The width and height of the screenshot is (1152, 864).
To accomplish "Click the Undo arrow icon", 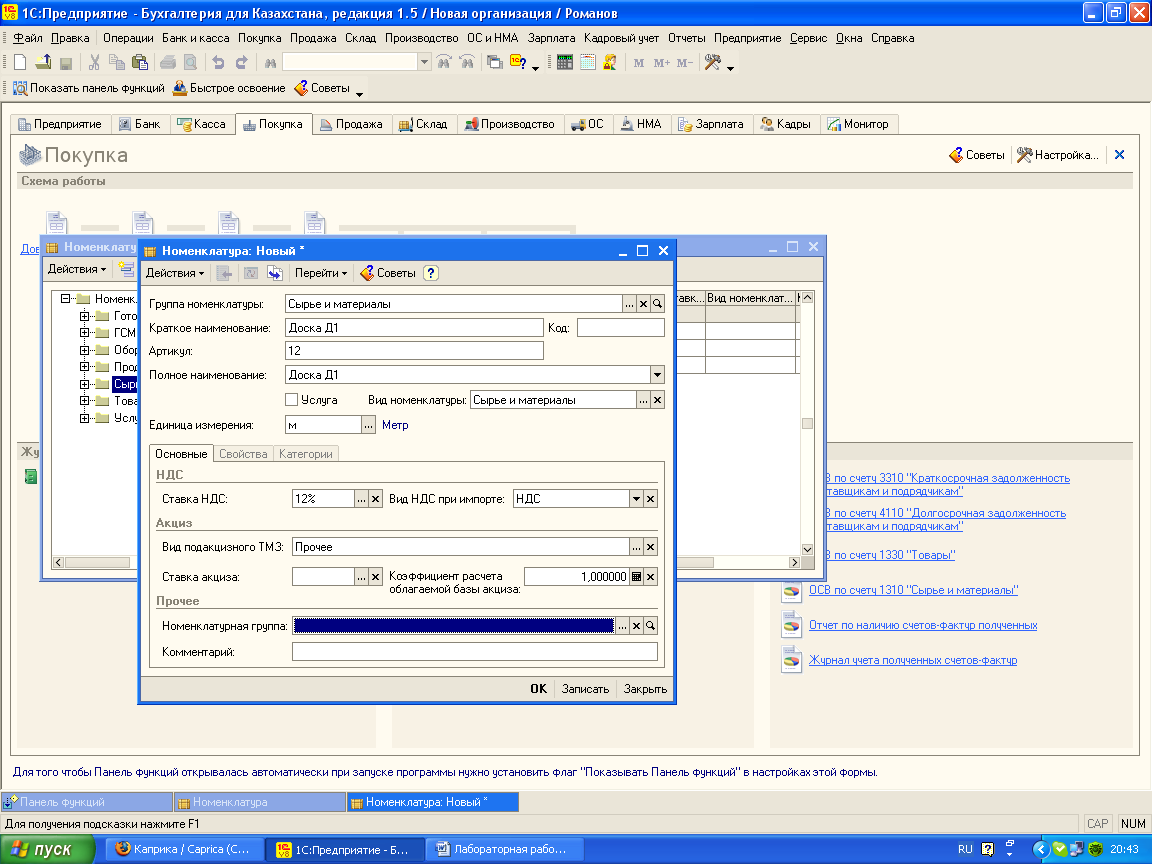I will [x=218, y=63].
